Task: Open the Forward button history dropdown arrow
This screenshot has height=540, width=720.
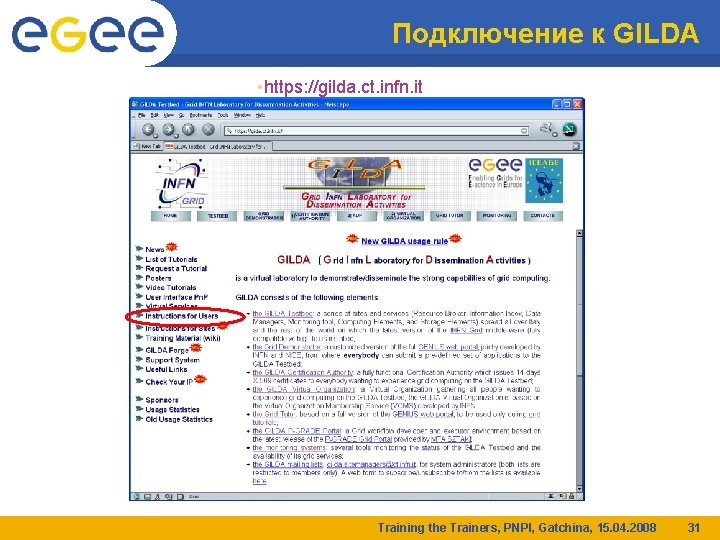Action: point(176,135)
